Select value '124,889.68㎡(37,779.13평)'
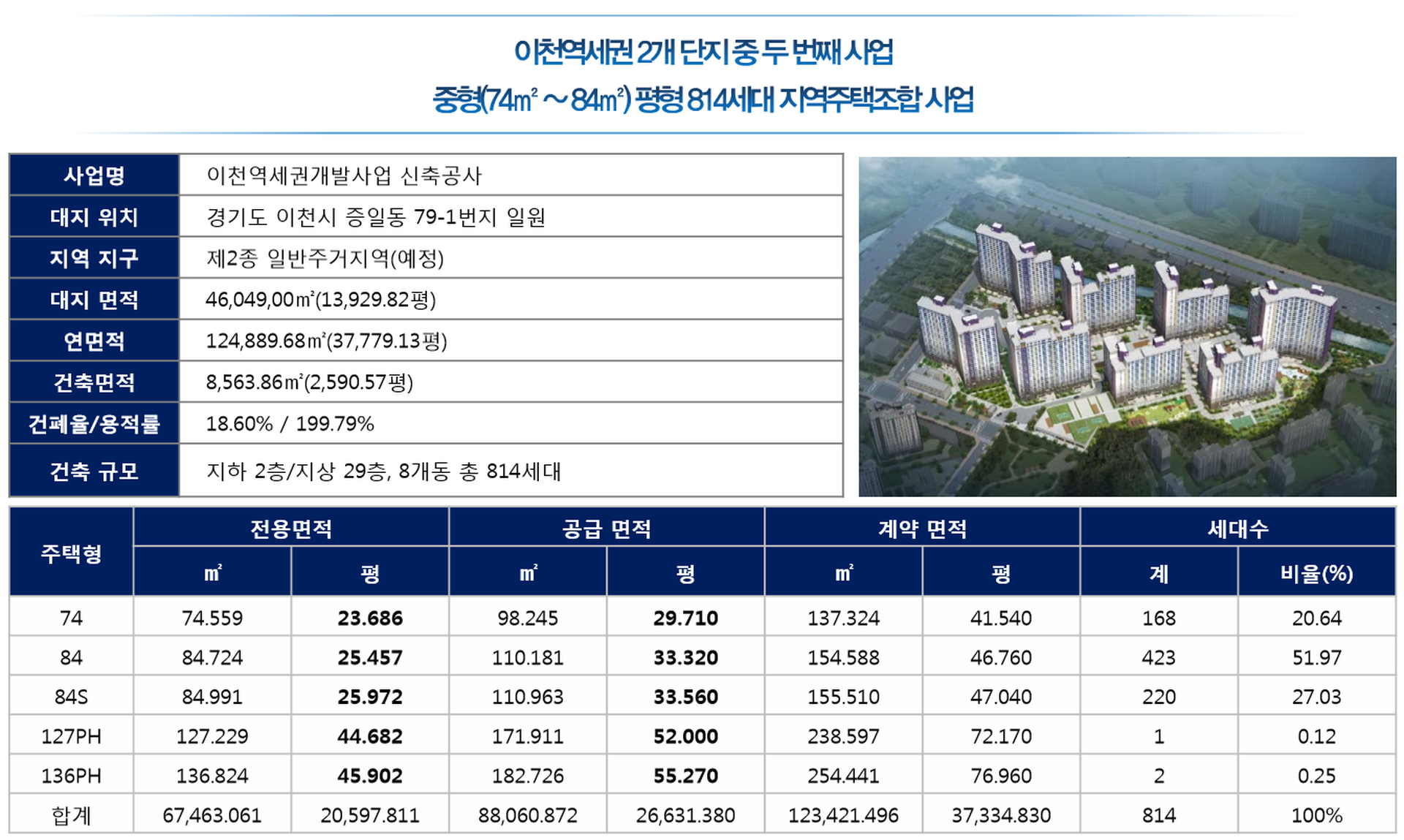 (327, 341)
